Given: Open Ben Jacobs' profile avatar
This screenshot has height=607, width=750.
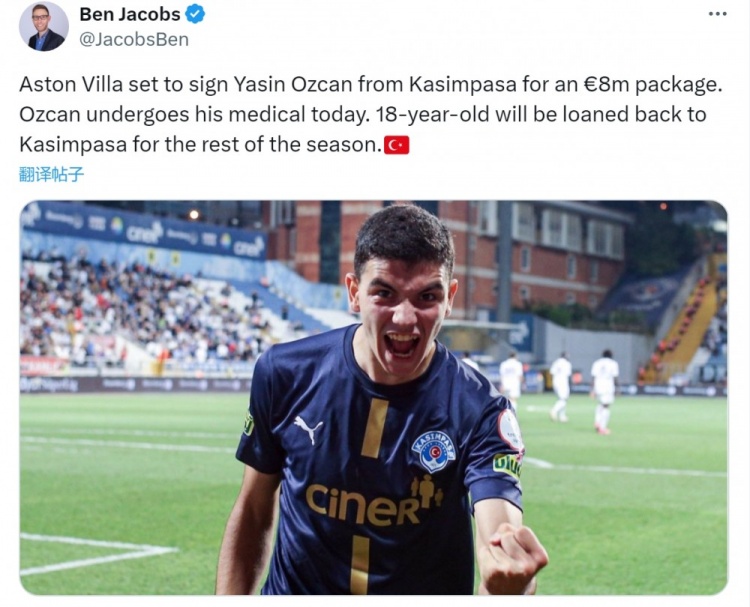Looking at the screenshot, I should 44,26.
